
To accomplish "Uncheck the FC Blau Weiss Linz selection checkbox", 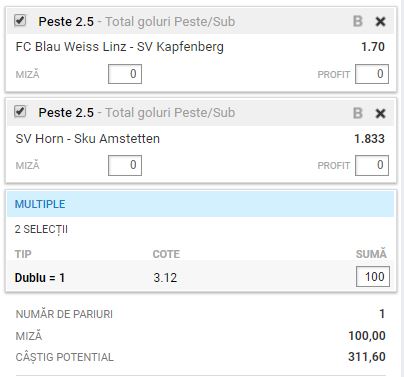I will coord(20,20).
